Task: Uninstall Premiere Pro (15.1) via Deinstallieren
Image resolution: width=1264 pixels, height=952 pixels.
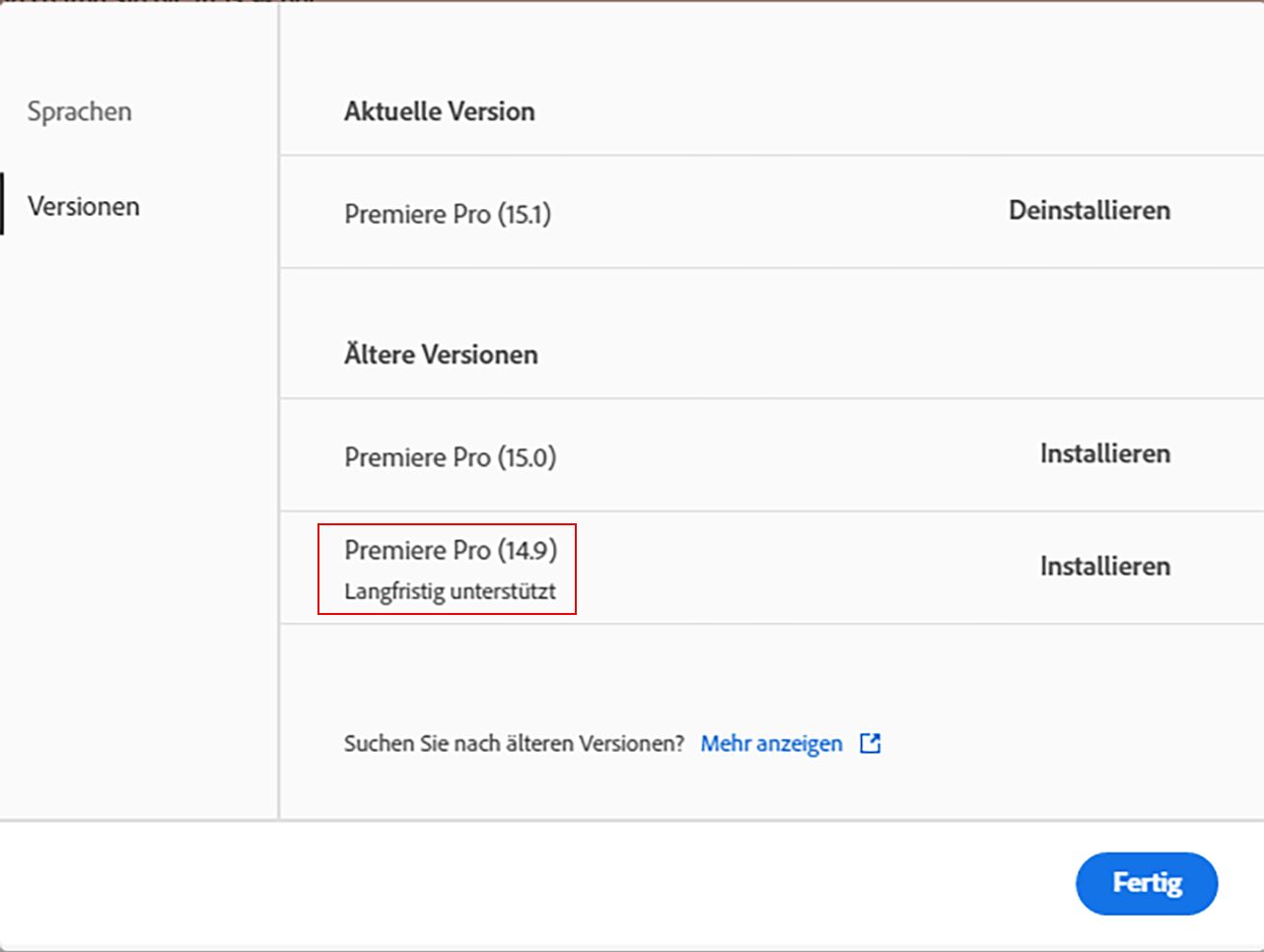Action: click(1089, 210)
